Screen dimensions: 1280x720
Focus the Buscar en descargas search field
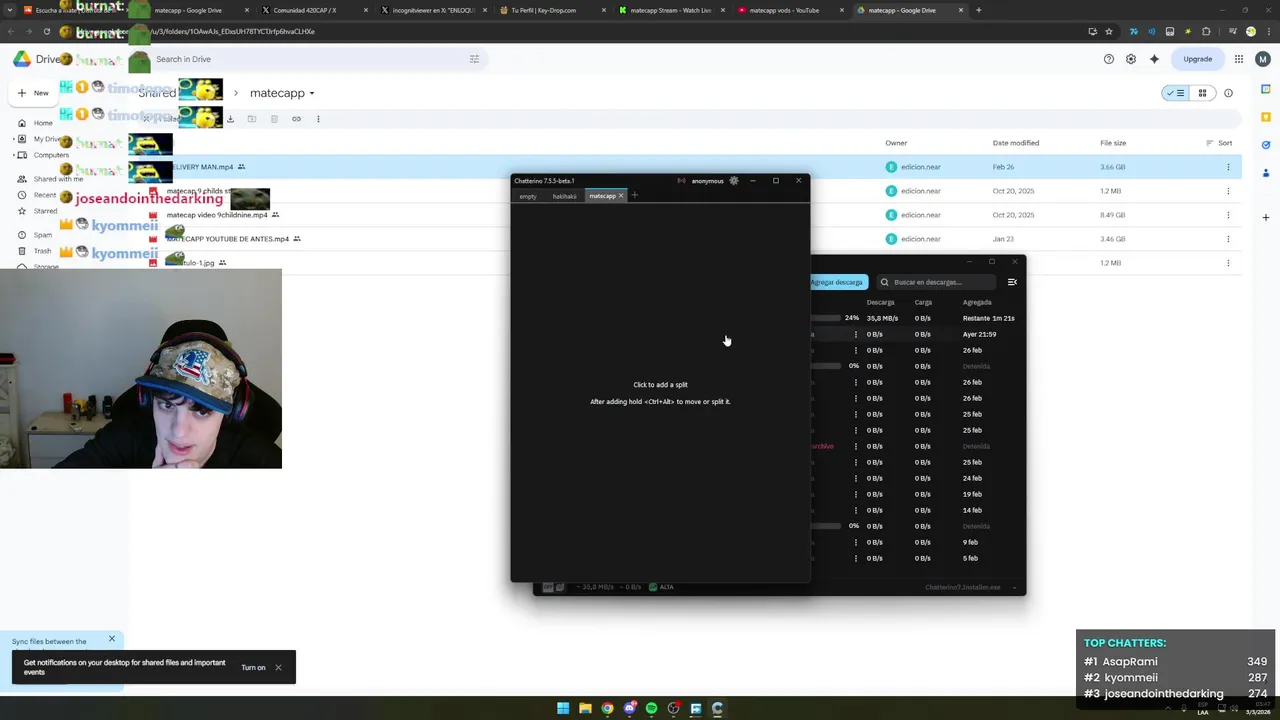(935, 282)
